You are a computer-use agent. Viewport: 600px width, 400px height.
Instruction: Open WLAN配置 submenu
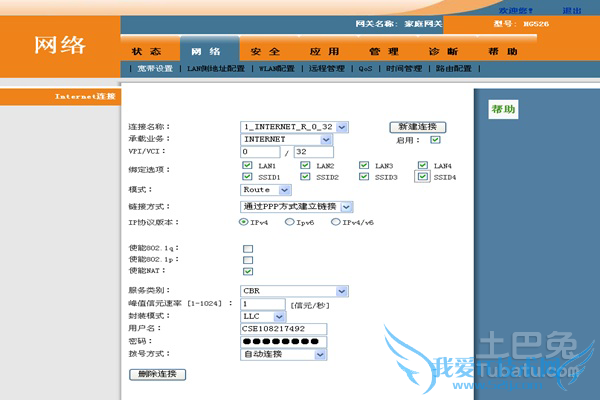click(277, 69)
